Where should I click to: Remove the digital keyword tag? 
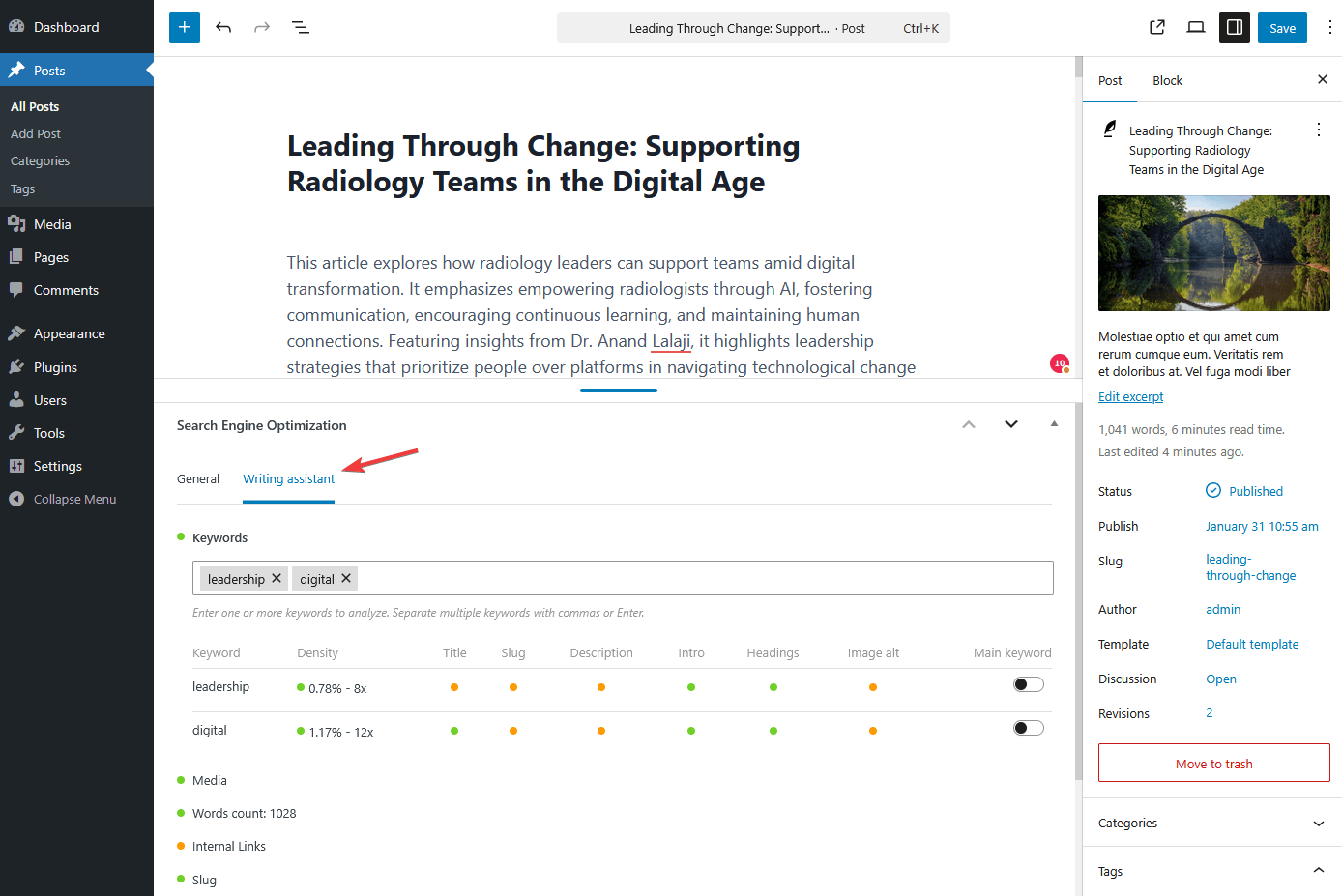(x=346, y=578)
